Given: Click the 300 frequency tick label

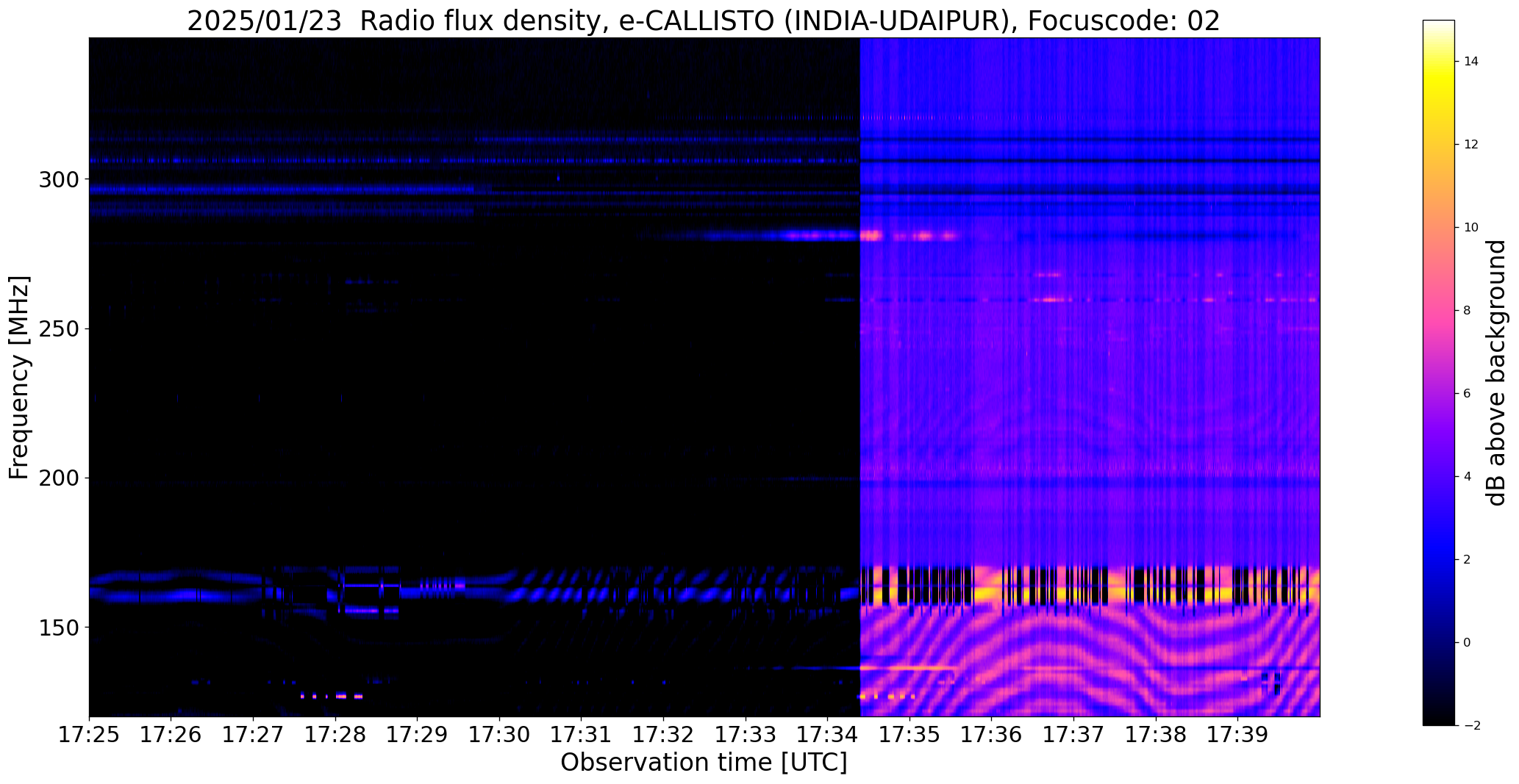Looking at the screenshot, I should coord(58,179).
